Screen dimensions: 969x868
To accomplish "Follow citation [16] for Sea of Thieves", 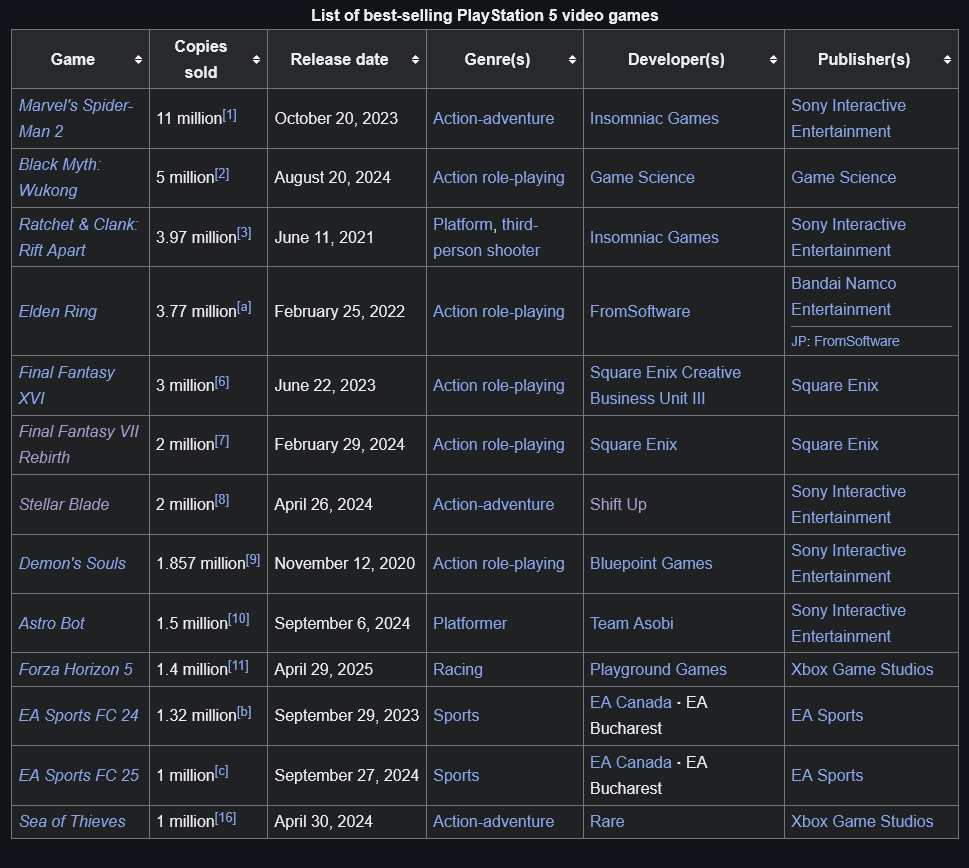I will pyautogui.click(x=226, y=818).
